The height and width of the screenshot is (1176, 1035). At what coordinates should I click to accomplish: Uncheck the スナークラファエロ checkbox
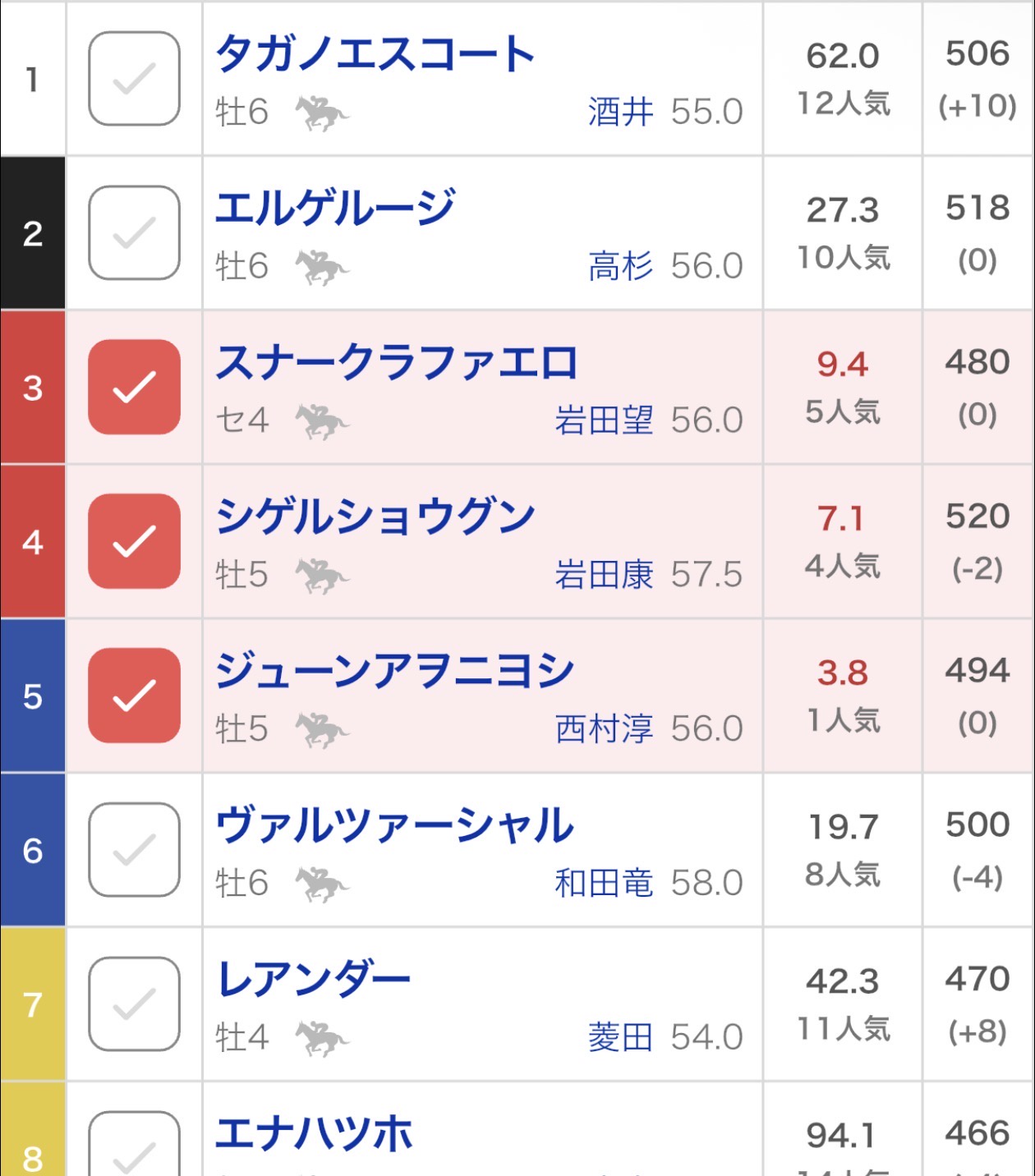click(134, 387)
